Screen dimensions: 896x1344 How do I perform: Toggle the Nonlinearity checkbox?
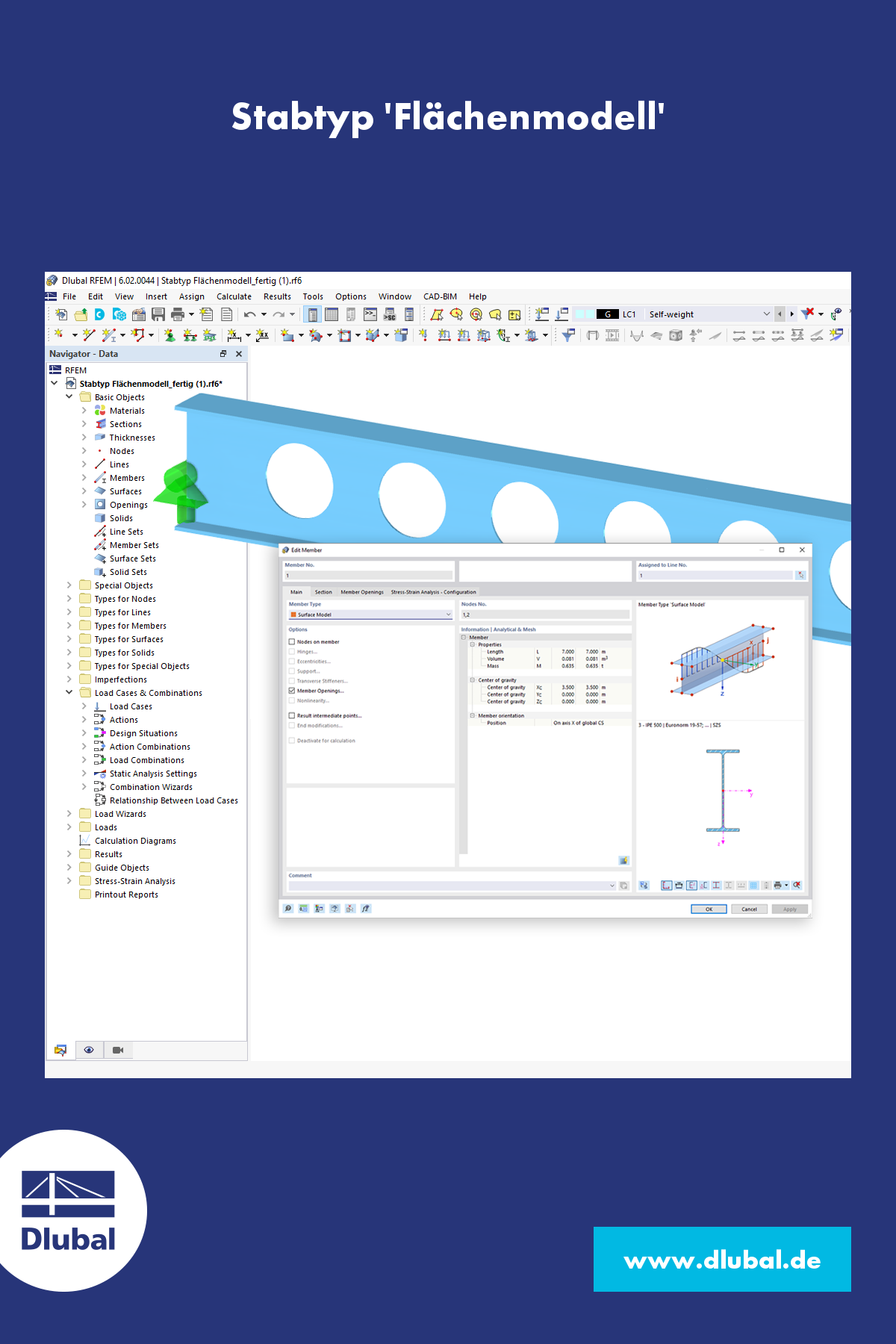pos(292,700)
